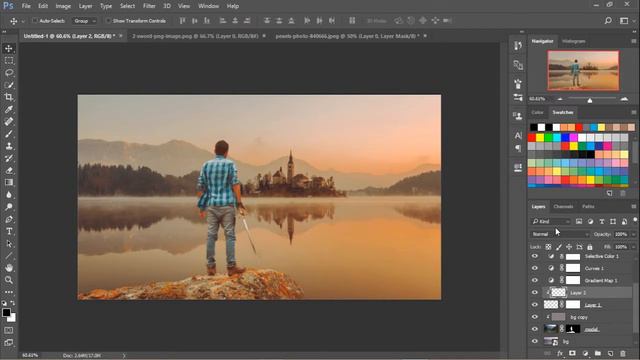Screen dimensions: 640x360
Task: Select the Gradient tool
Action: (x=9, y=182)
